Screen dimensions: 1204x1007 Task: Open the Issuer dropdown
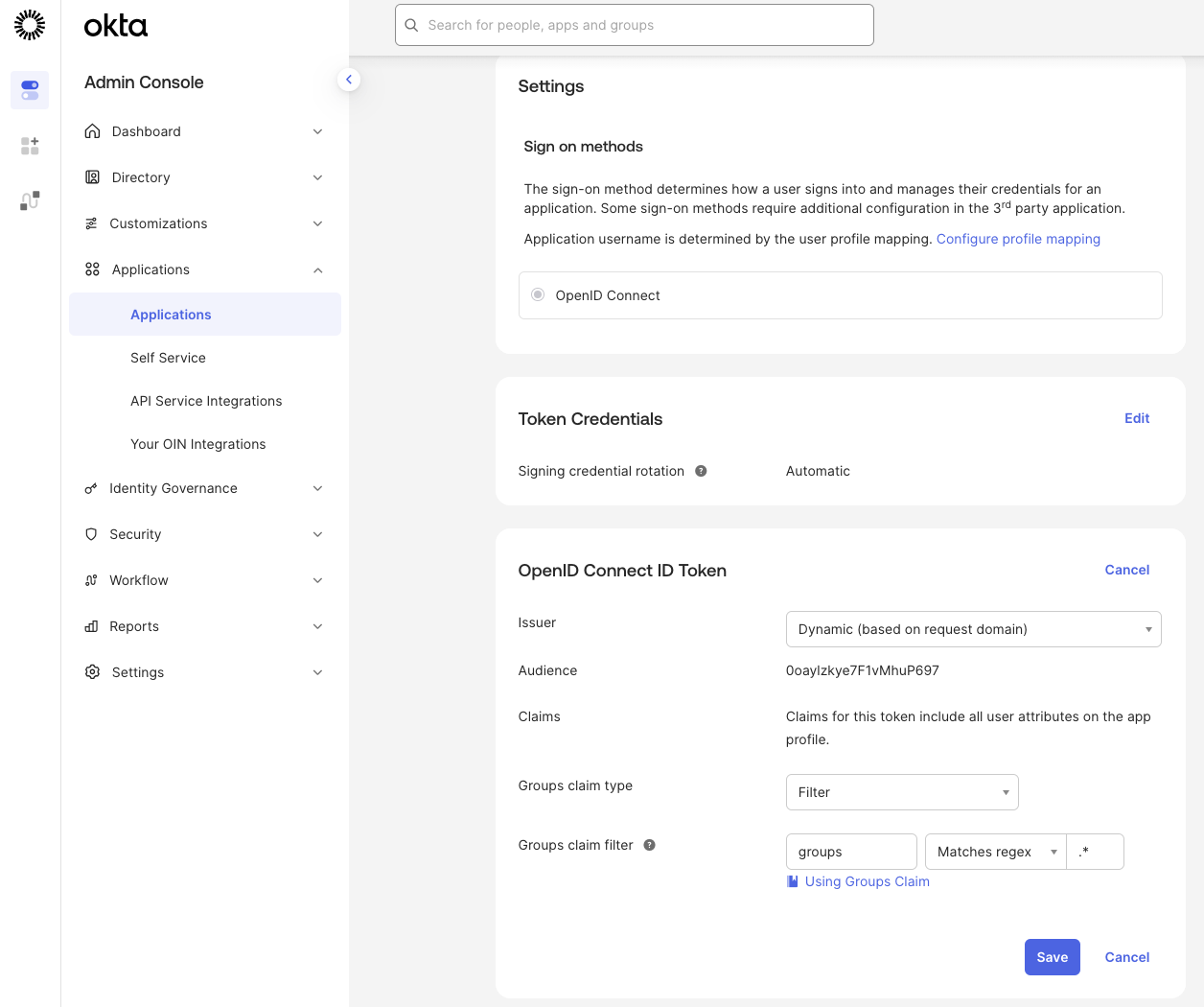tap(973, 629)
